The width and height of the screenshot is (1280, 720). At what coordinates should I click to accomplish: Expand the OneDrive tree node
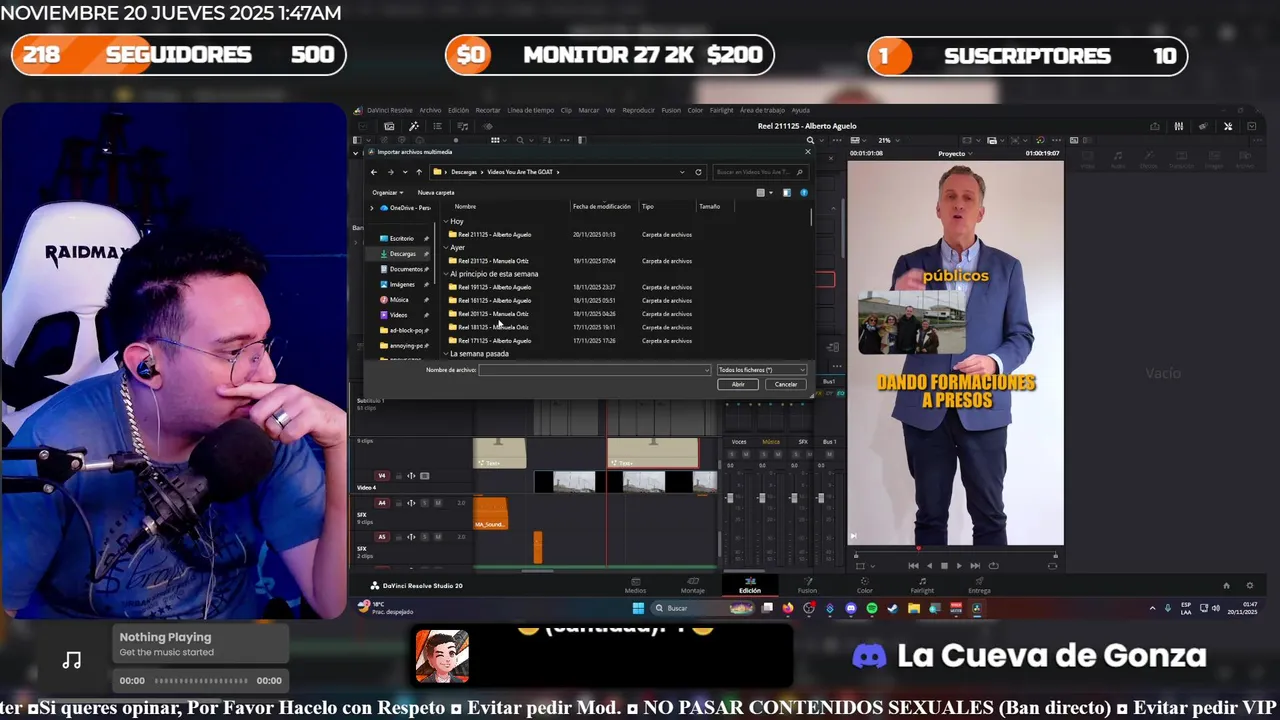[372, 208]
